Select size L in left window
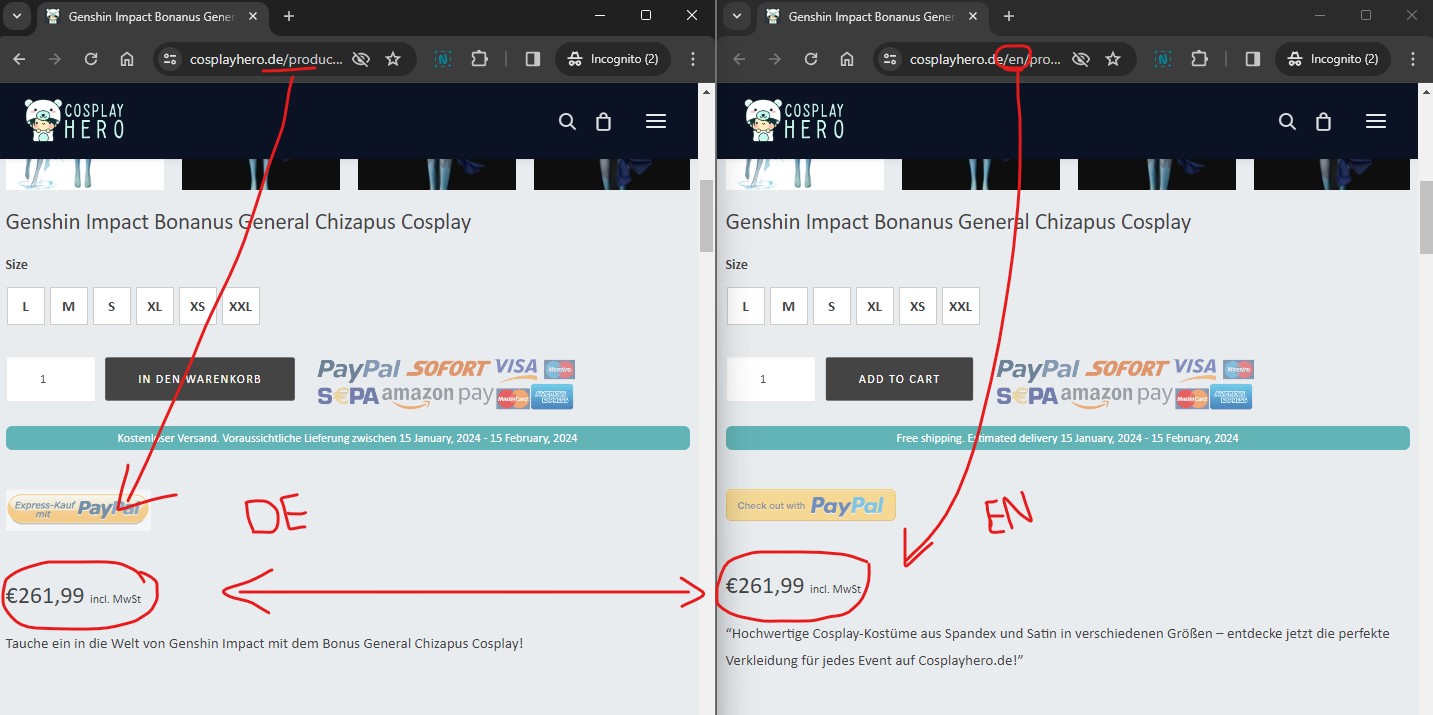Image resolution: width=1433 pixels, height=715 pixels. (x=25, y=307)
